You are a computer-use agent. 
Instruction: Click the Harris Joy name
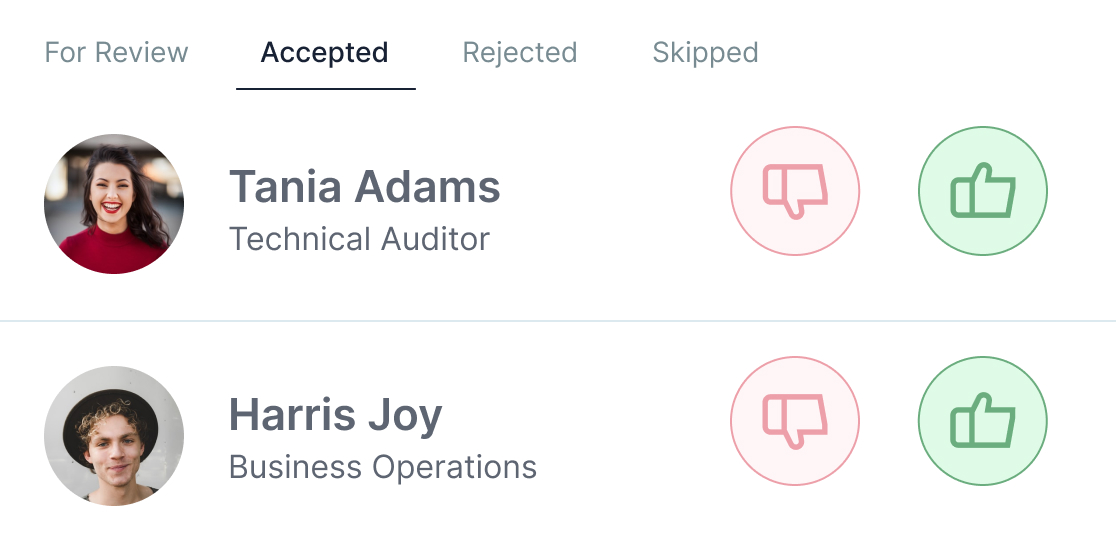336,415
